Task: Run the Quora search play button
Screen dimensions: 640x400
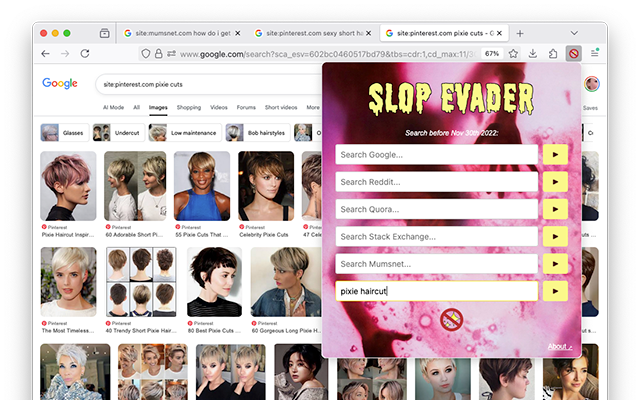Action: coord(555,209)
